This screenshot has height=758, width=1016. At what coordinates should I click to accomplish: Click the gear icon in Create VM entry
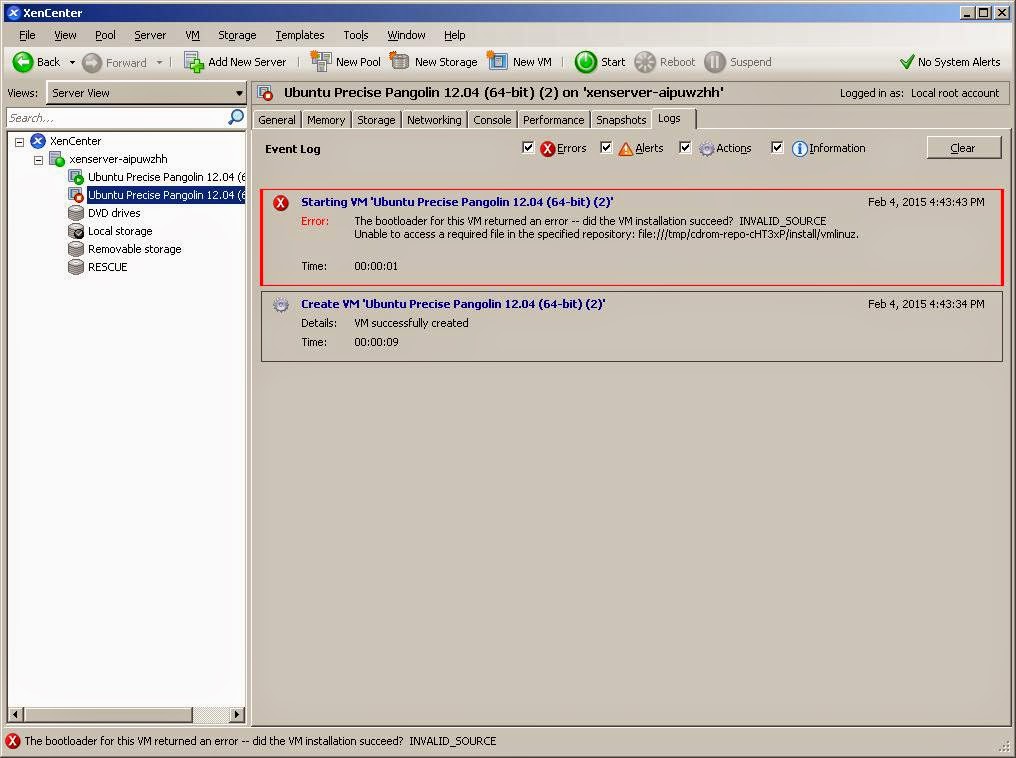tap(281, 305)
